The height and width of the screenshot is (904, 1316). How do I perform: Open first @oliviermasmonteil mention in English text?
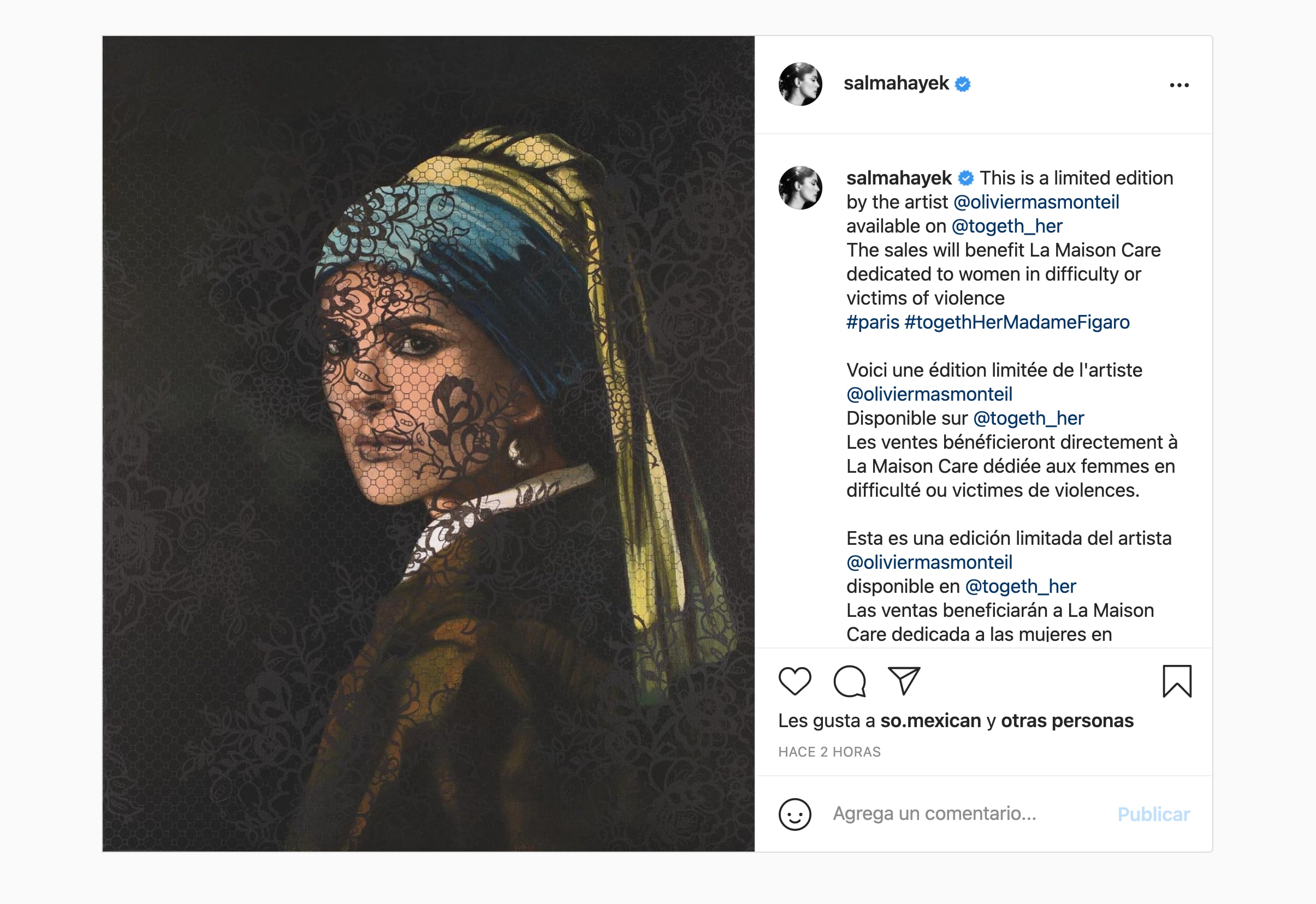1036,202
